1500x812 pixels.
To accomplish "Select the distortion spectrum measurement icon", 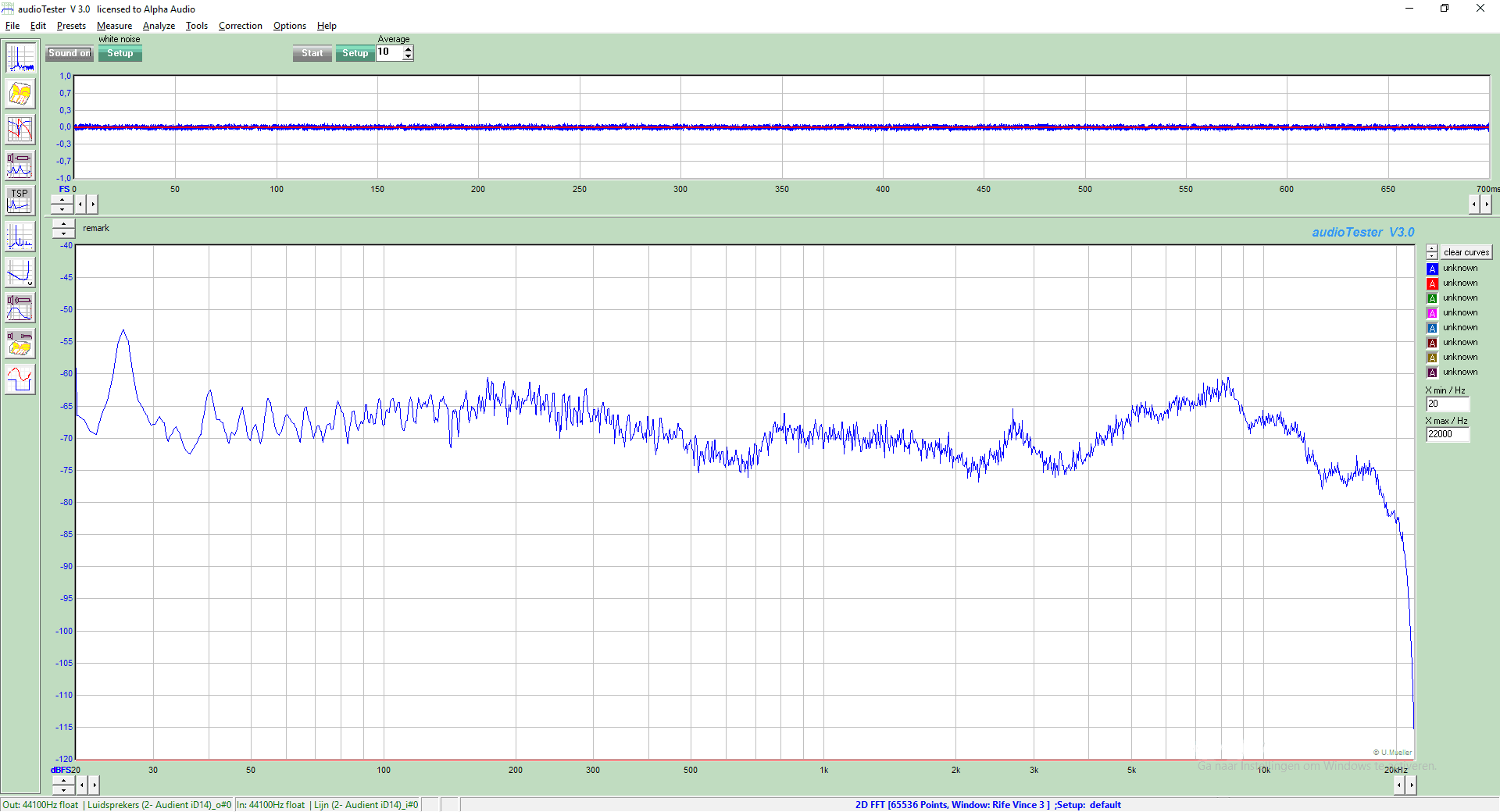I will click(20, 237).
